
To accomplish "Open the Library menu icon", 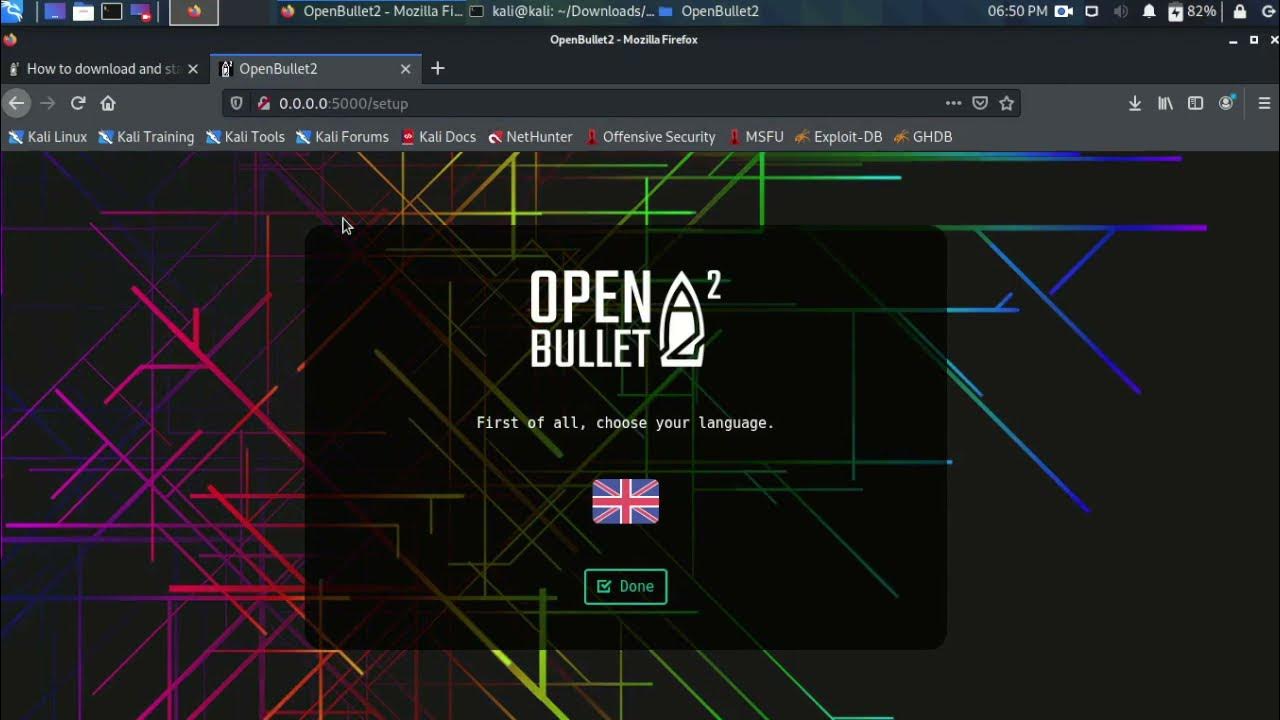I will (x=1165, y=103).
